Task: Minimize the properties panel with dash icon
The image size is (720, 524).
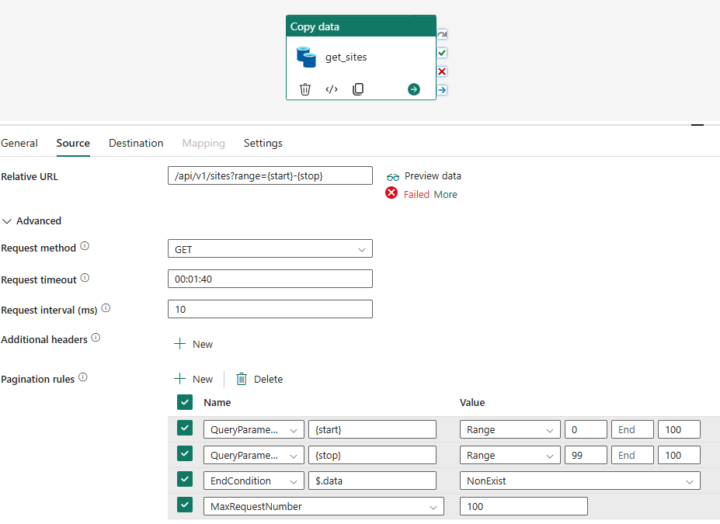Action: click(697, 124)
